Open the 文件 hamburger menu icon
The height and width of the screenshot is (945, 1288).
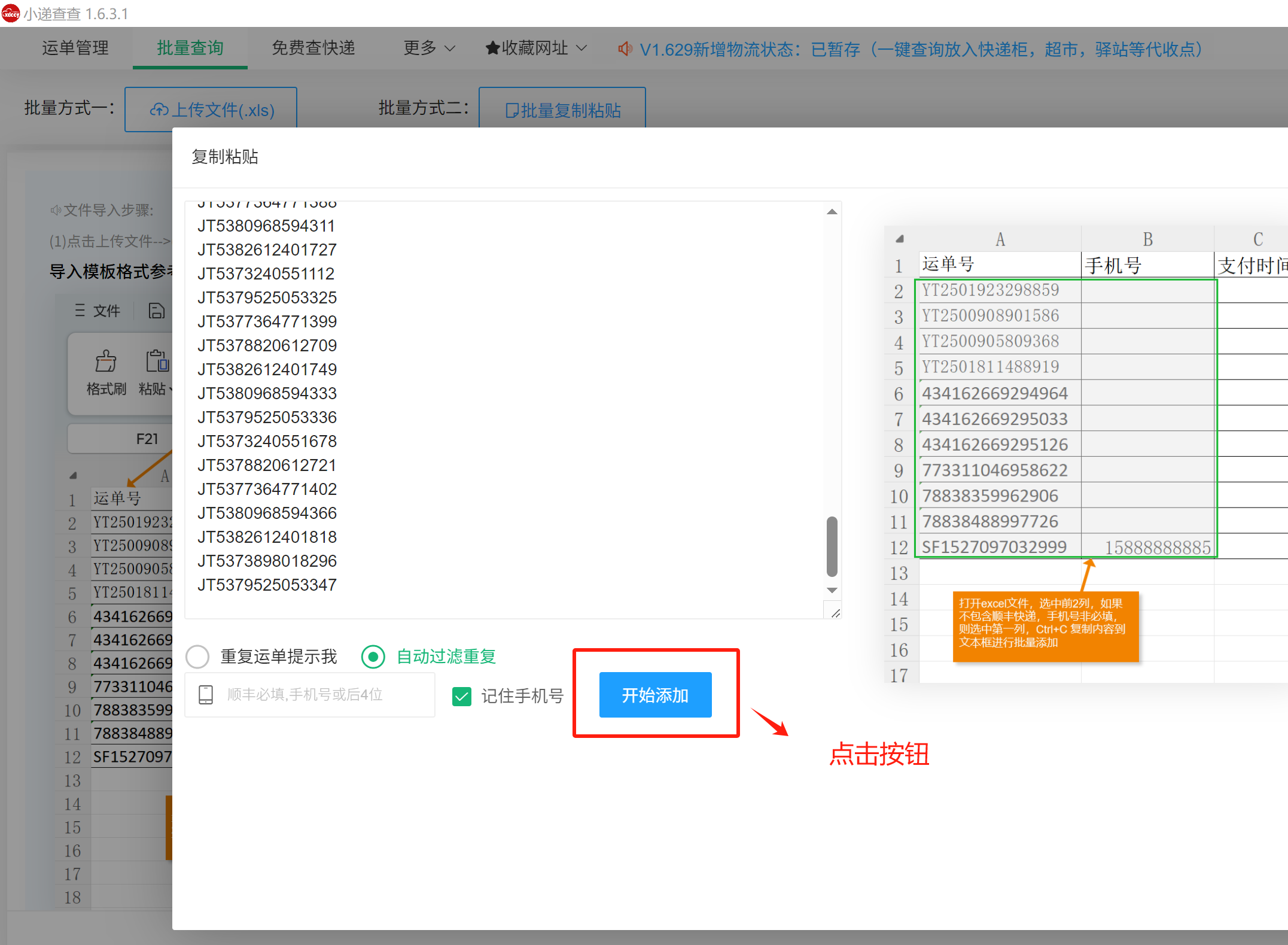(81, 311)
